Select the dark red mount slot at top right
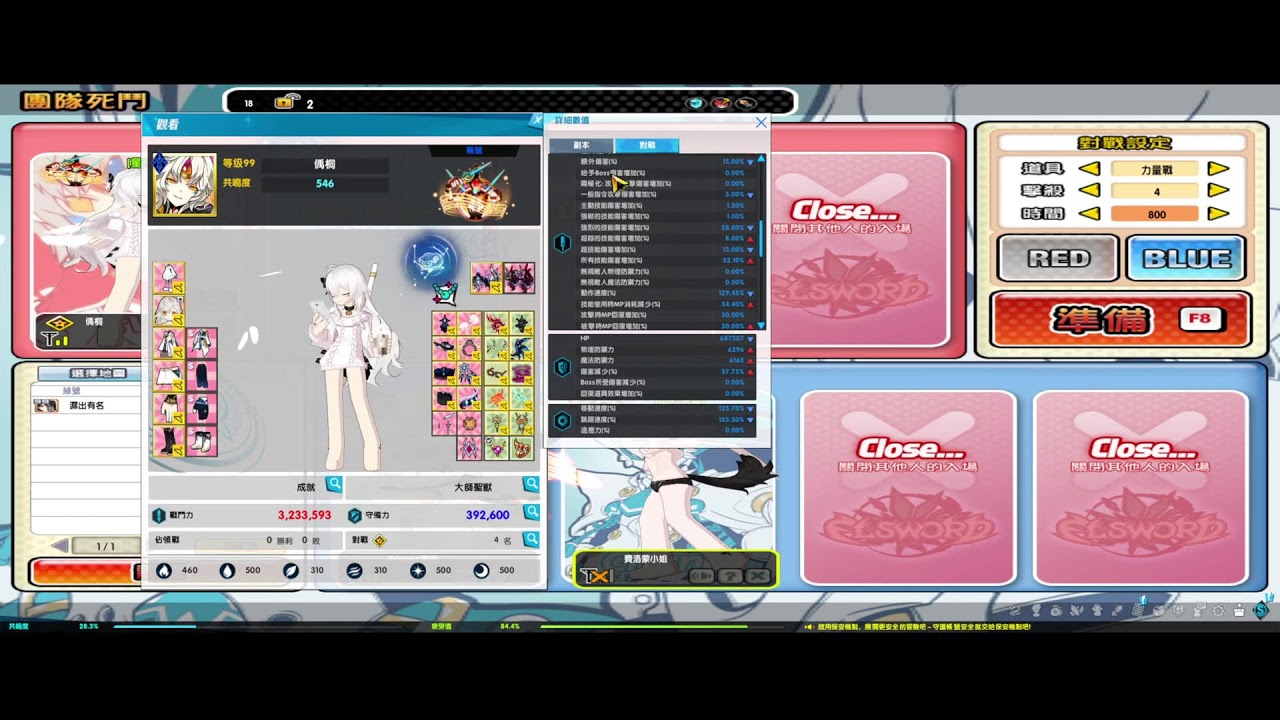The width and height of the screenshot is (1280, 720). pyautogui.click(x=519, y=278)
